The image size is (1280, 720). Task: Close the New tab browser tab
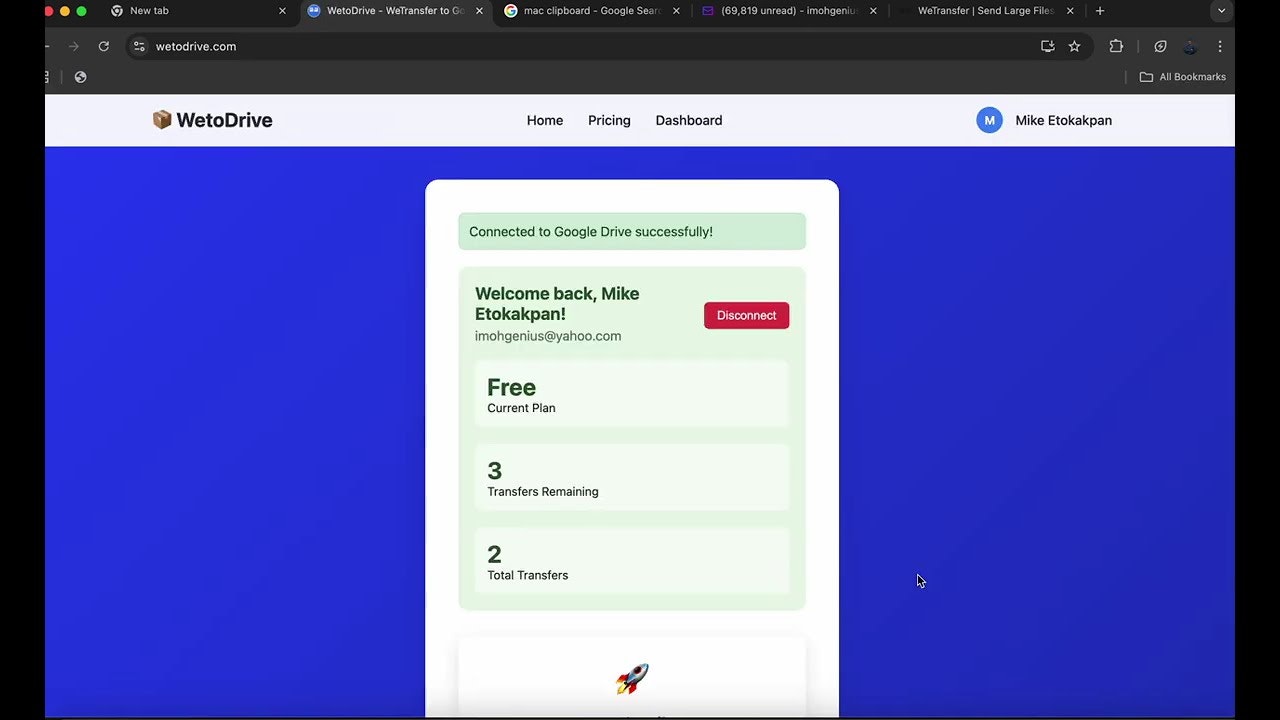click(x=282, y=11)
